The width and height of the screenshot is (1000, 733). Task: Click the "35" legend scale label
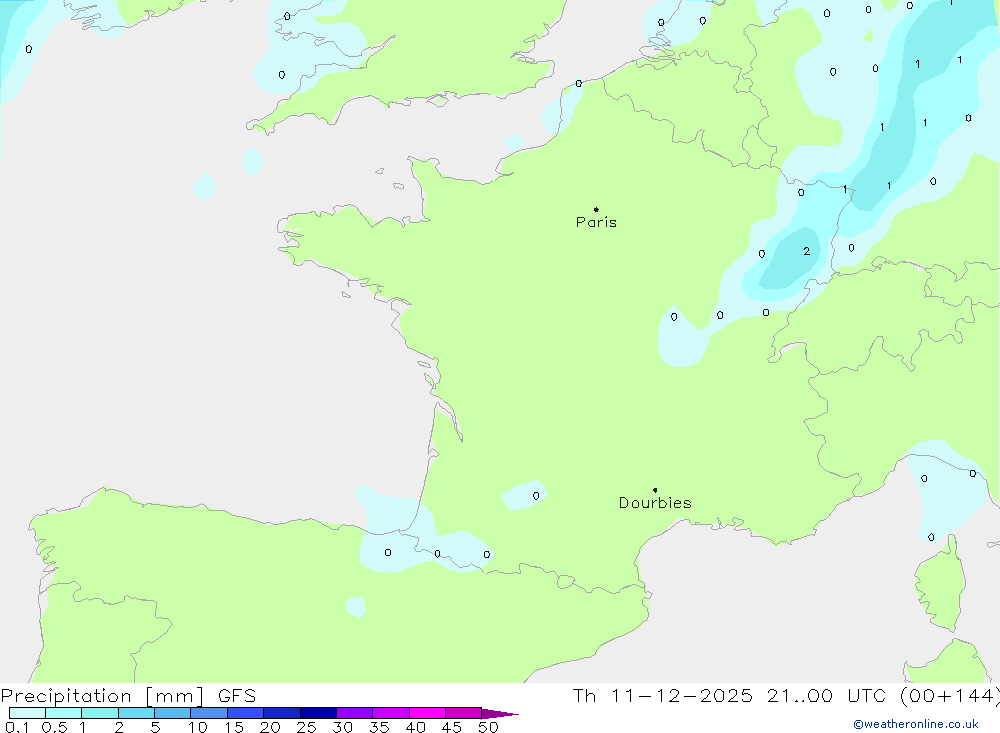click(x=379, y=727)
